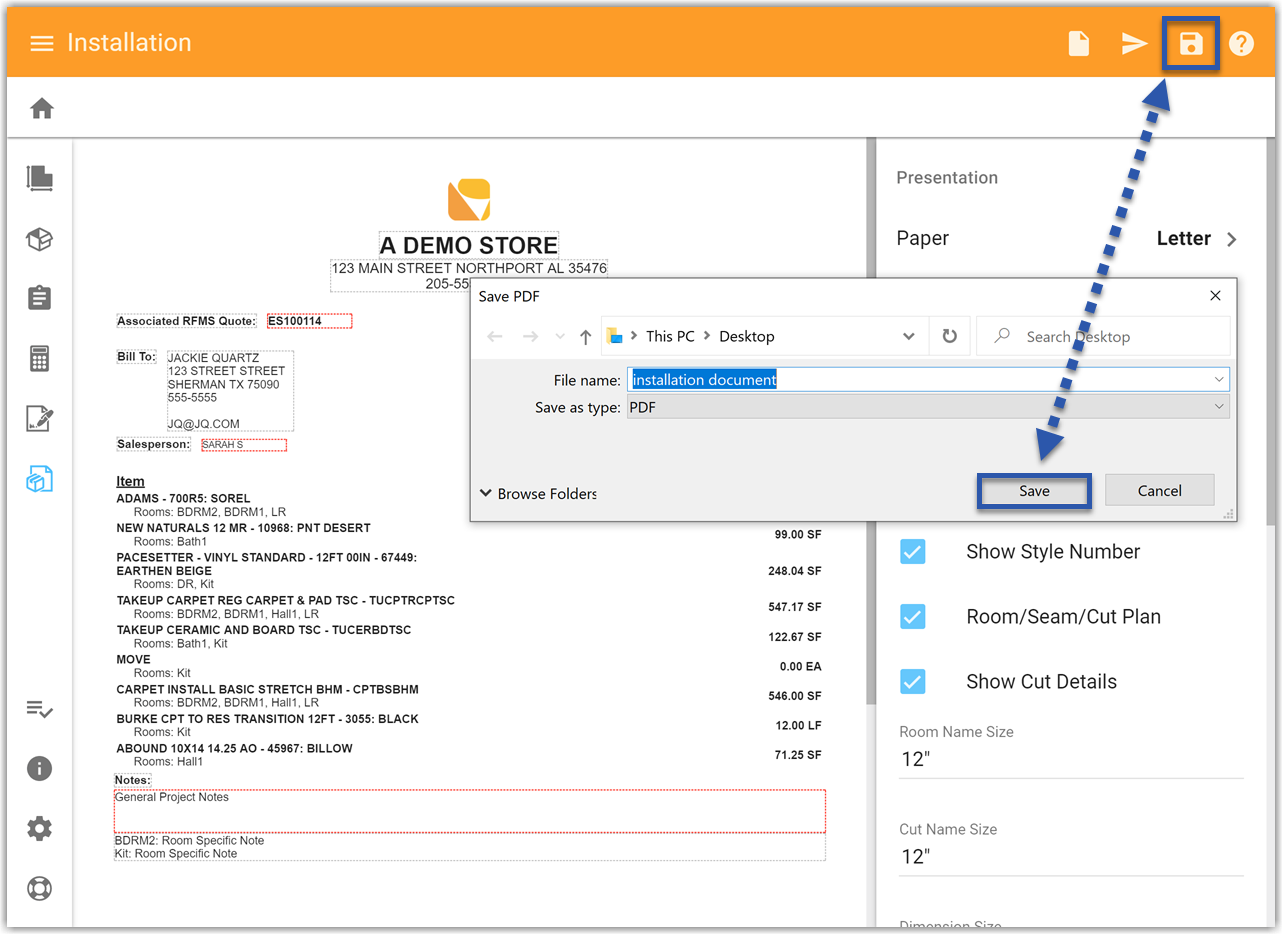Refresh the Desktop folder in Save PDF dialog
This screenshot has width=1283, height=935.
tap(949, 336)
